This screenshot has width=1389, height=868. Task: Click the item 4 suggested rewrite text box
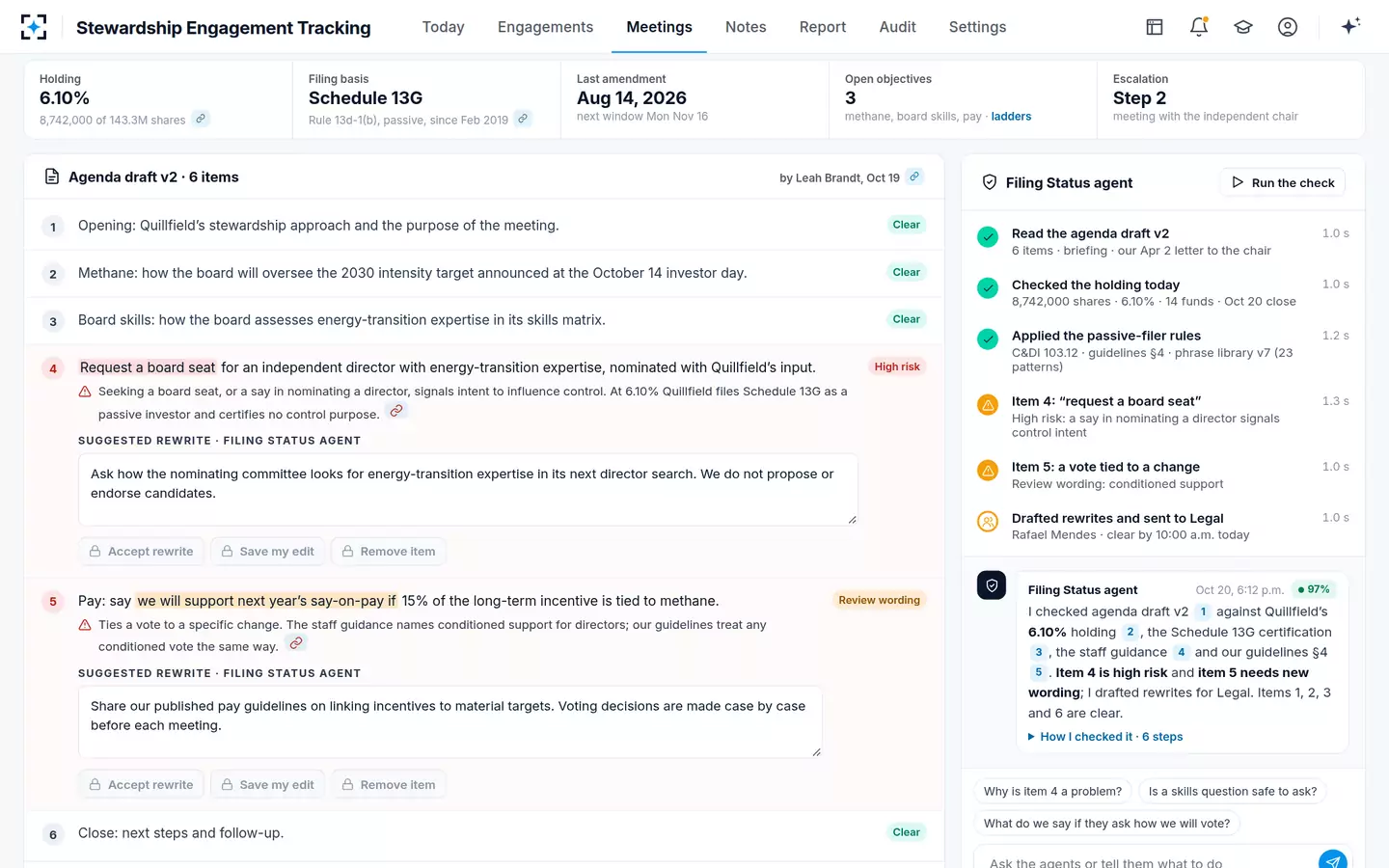468,489
